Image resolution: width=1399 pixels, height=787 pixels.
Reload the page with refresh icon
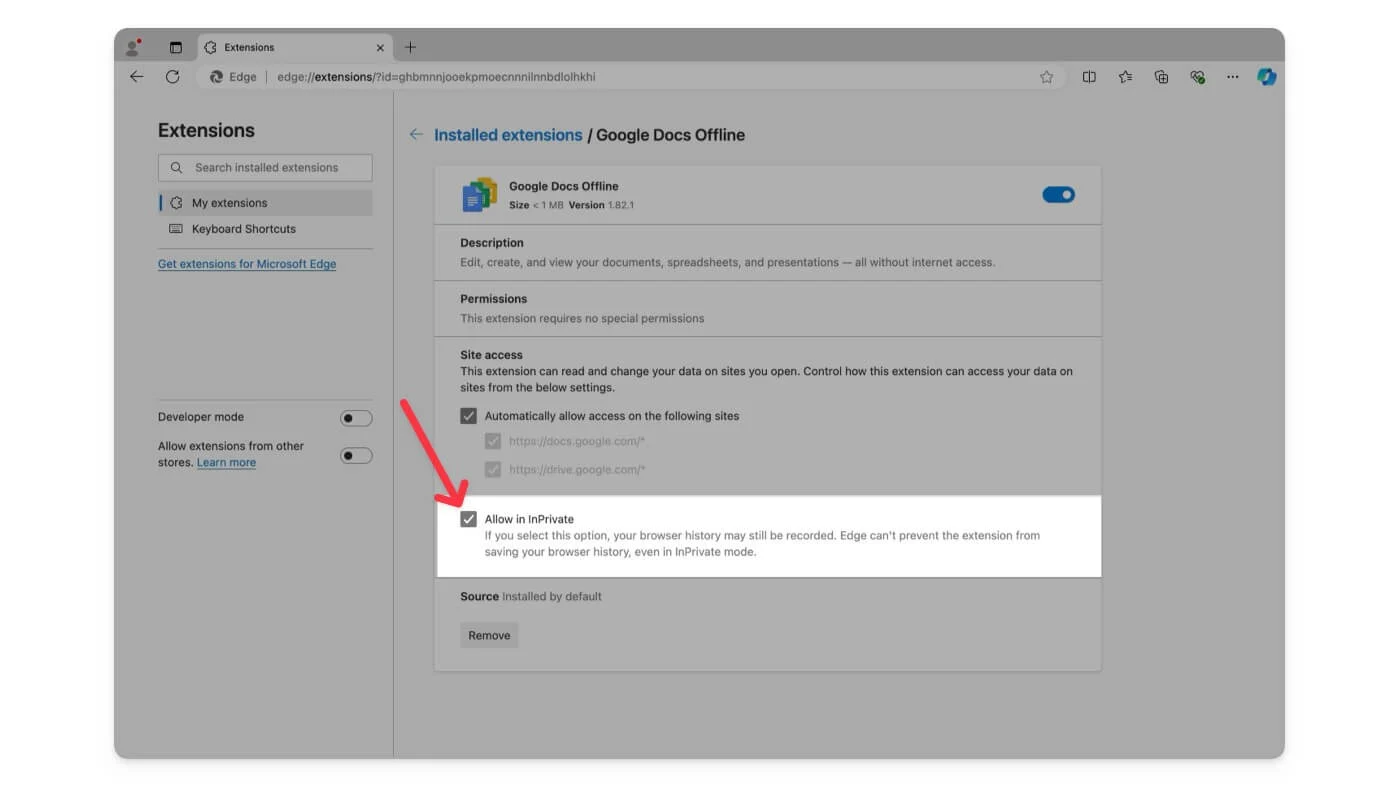(172, 77)
